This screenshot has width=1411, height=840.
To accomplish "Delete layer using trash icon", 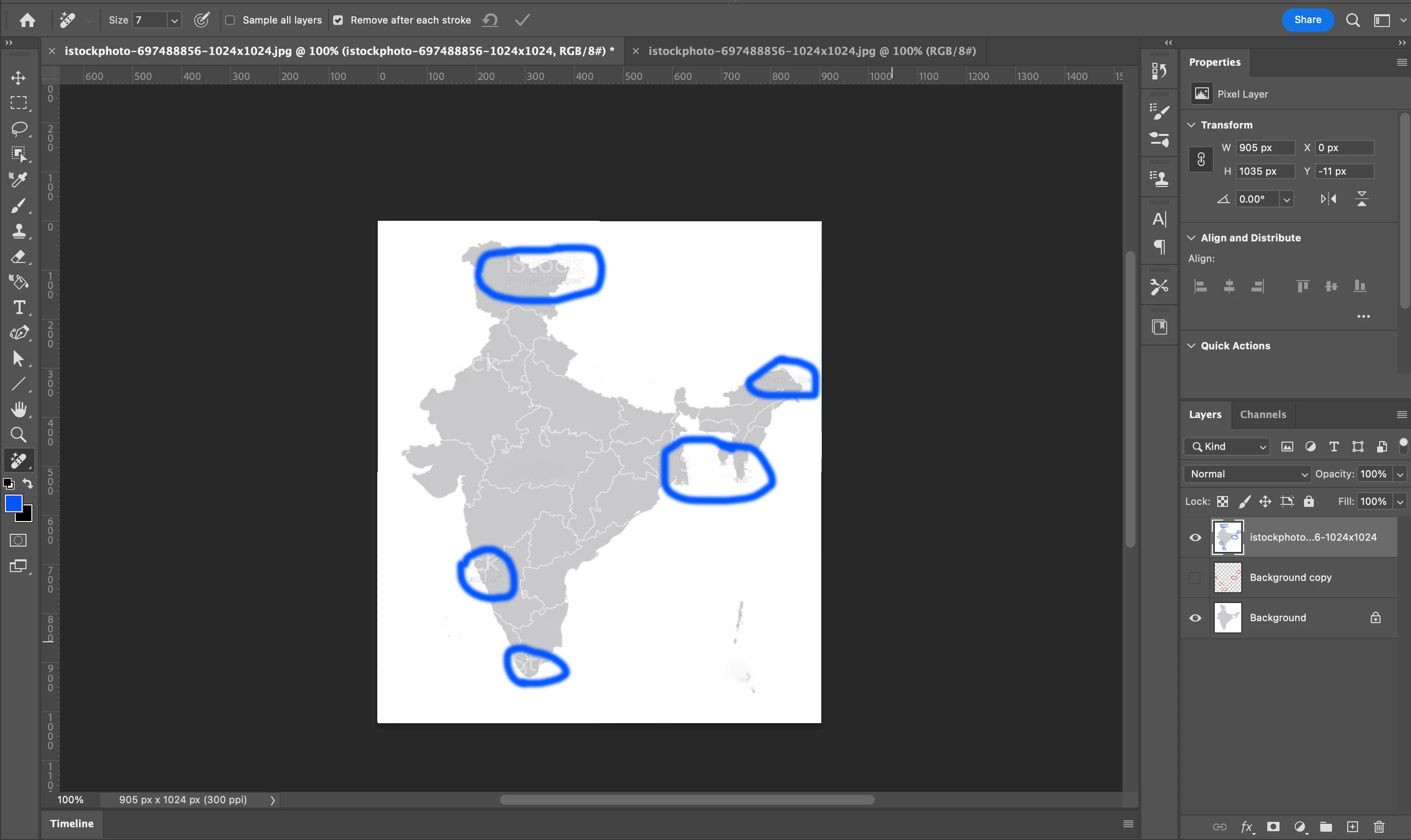I will (1379, 827).
